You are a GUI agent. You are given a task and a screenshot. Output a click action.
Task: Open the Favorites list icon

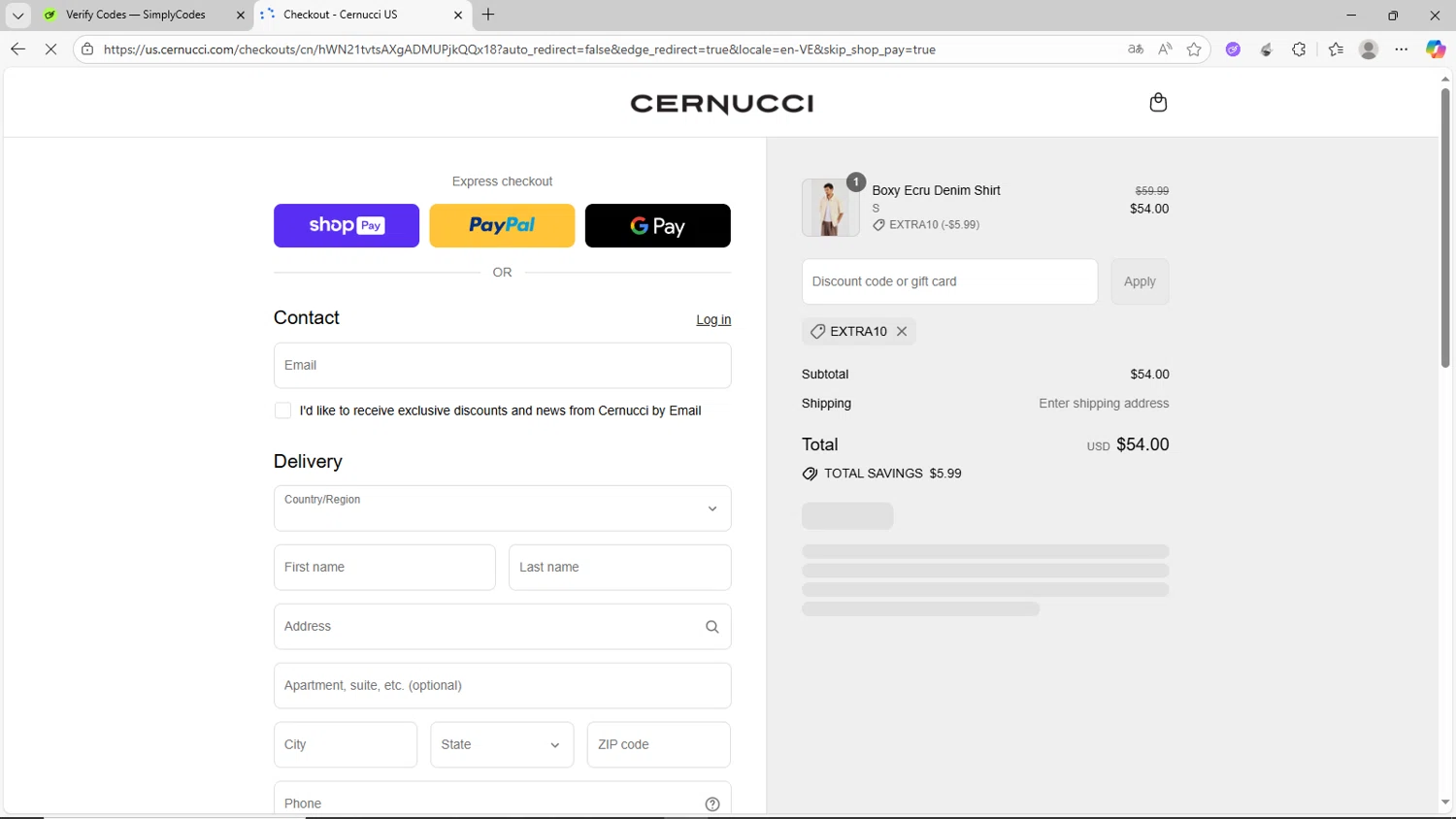point(1336,49)
